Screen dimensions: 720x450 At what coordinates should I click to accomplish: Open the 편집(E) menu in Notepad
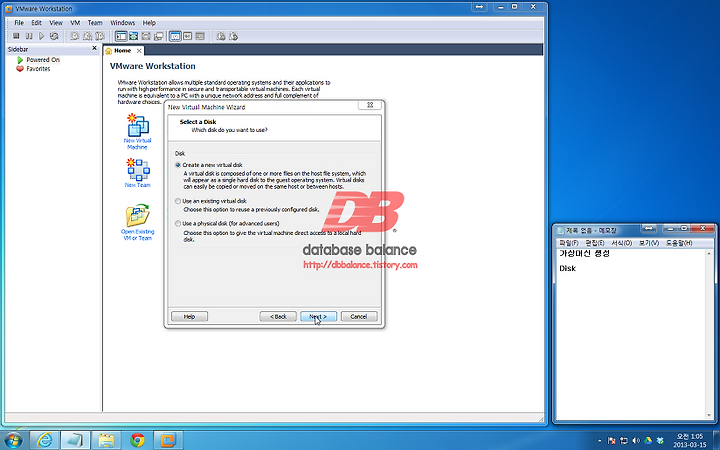(x=595, y=243)
